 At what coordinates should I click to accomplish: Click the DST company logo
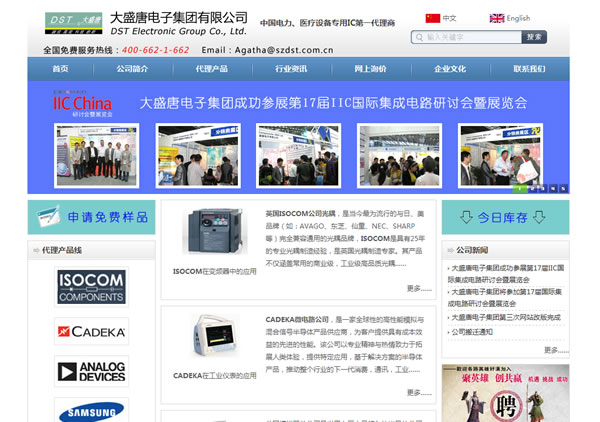click(x=73, y=23)
